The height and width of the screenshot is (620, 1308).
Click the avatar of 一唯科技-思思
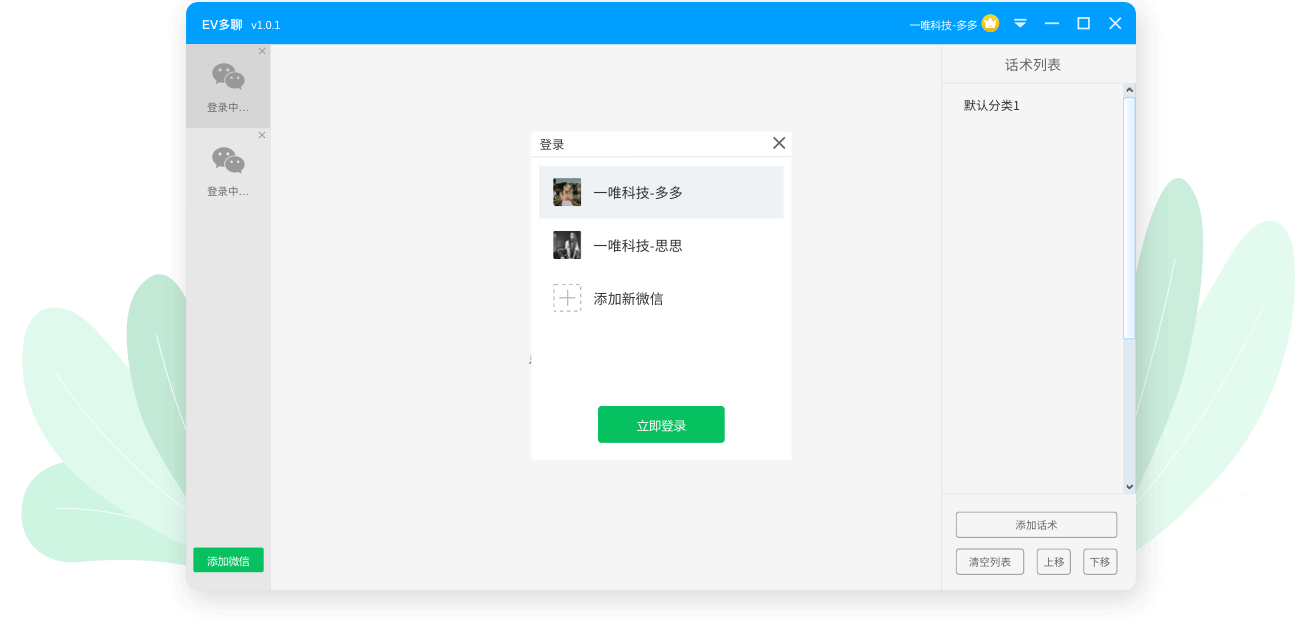[x=567, y=244]
